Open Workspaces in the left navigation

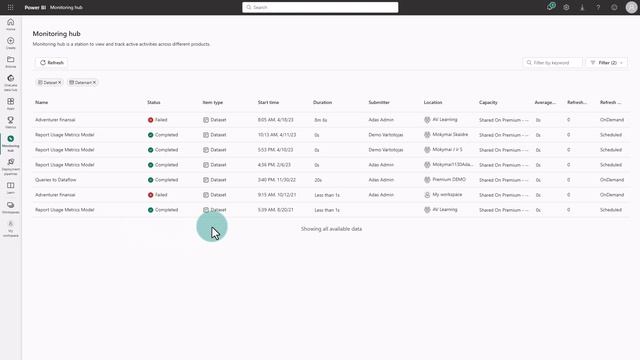[11, 207]
